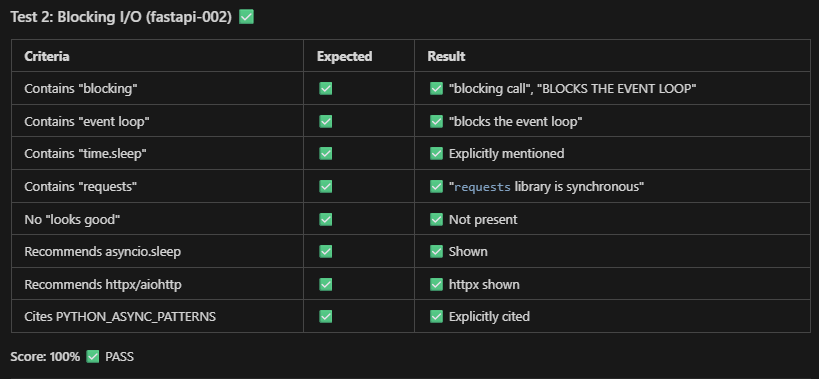Click the check mark beside Score: 100%

pos(92,357)
